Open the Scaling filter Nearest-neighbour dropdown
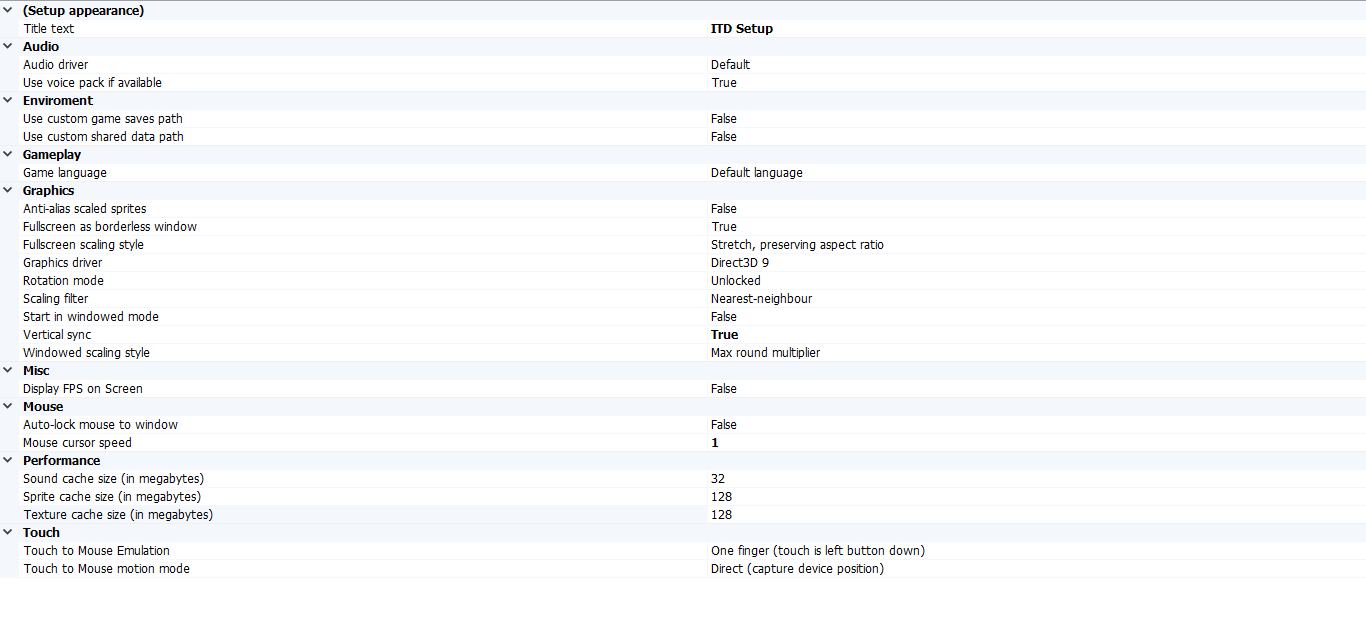The height and width of the screenshot is (622, 1366). point(1035,299)
